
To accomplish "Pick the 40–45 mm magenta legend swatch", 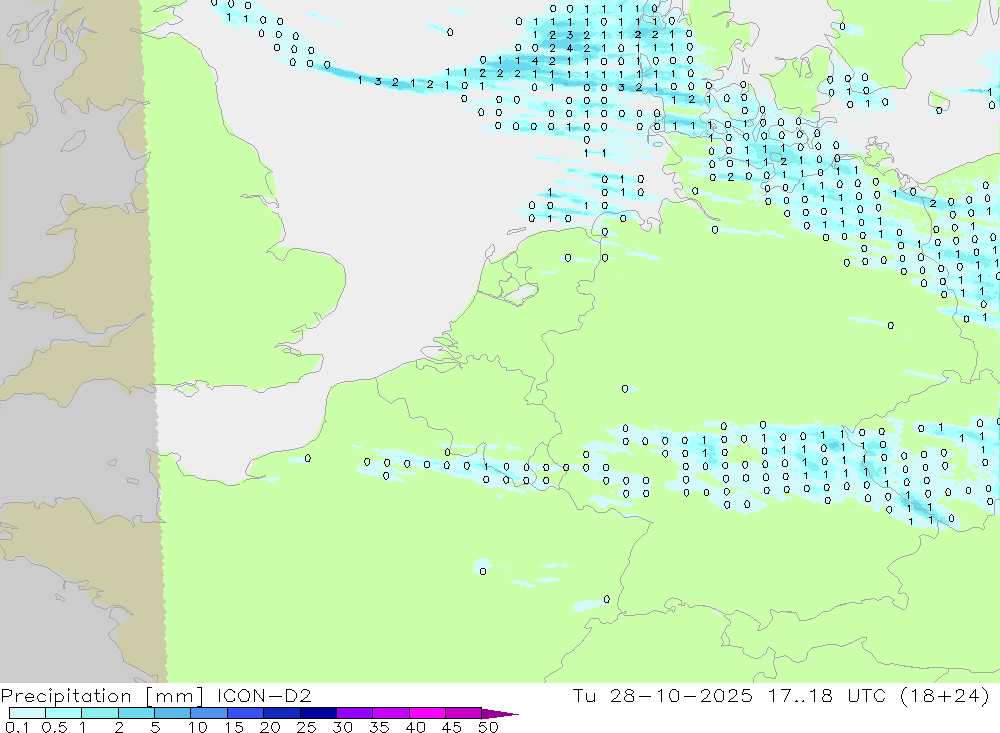I will (x=427, y=713).
